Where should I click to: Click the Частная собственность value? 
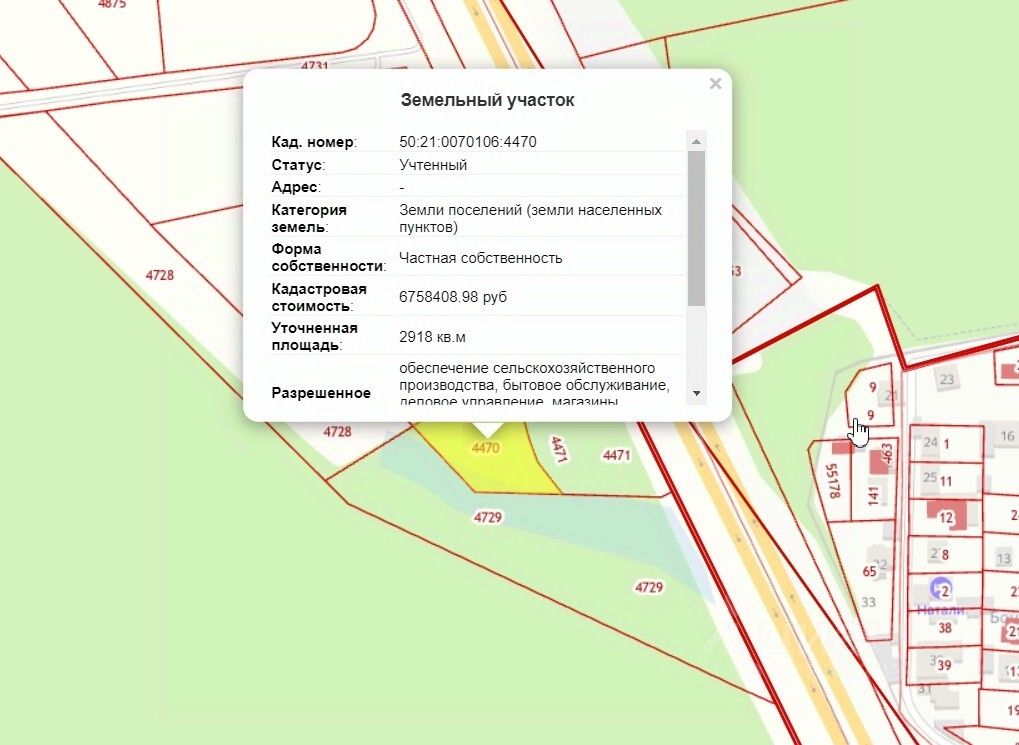point(480,258)
